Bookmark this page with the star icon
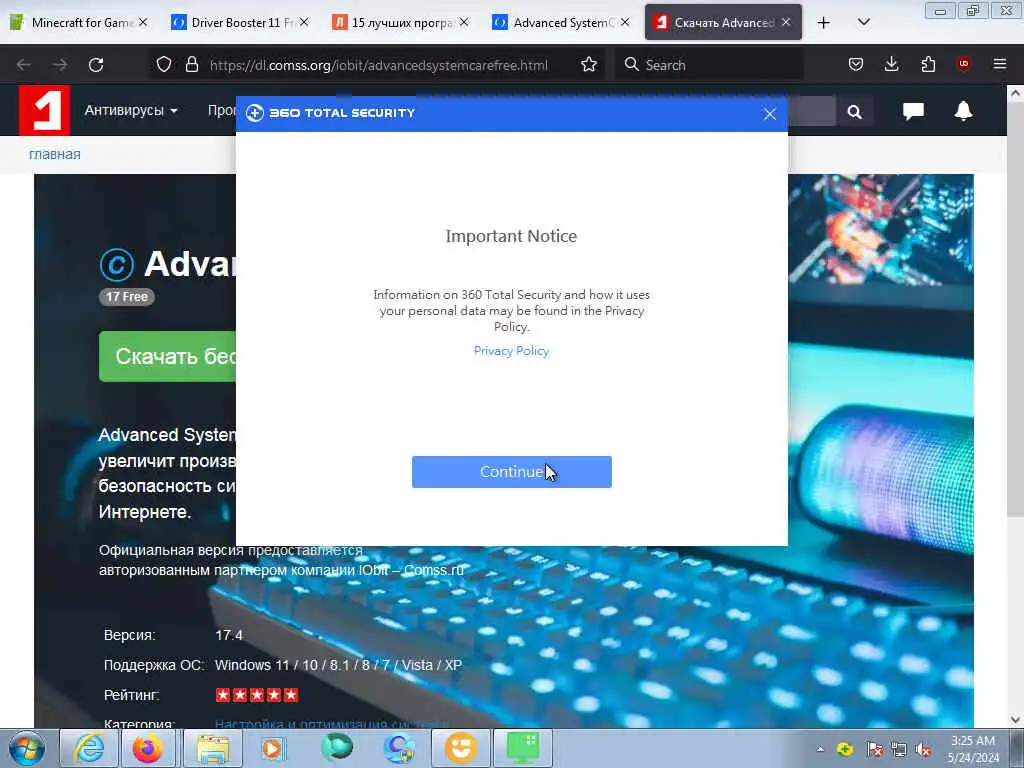 [589, 65]
